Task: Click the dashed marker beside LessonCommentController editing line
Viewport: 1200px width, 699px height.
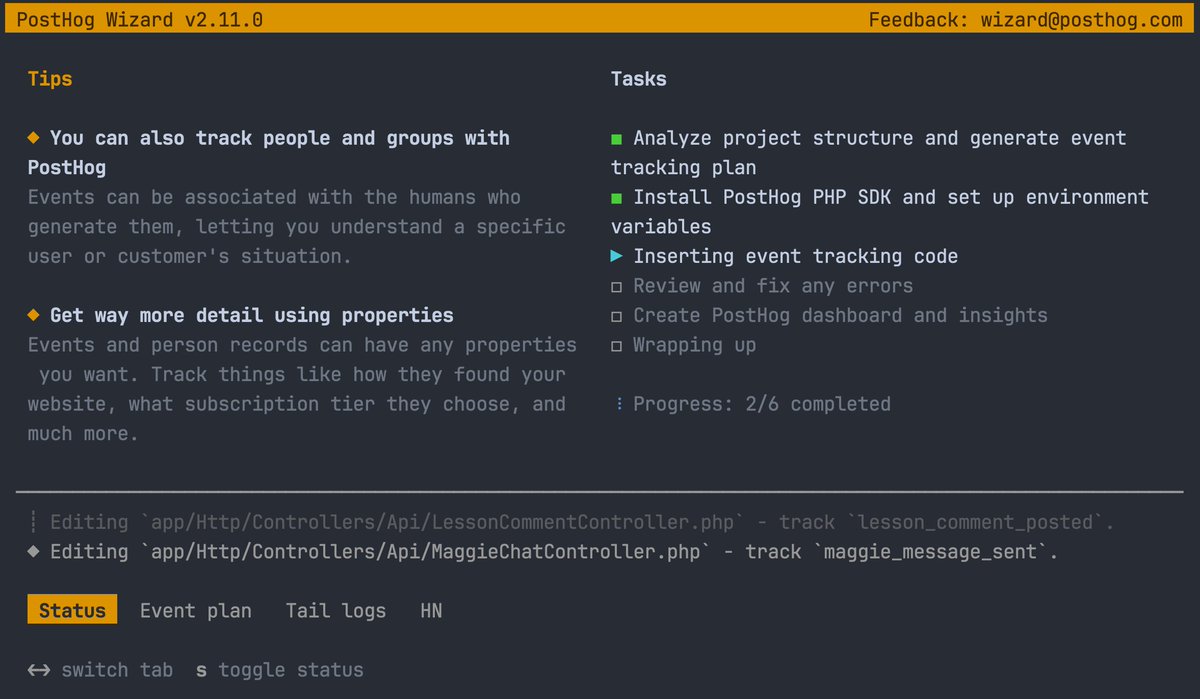Action: pos(34,522)
